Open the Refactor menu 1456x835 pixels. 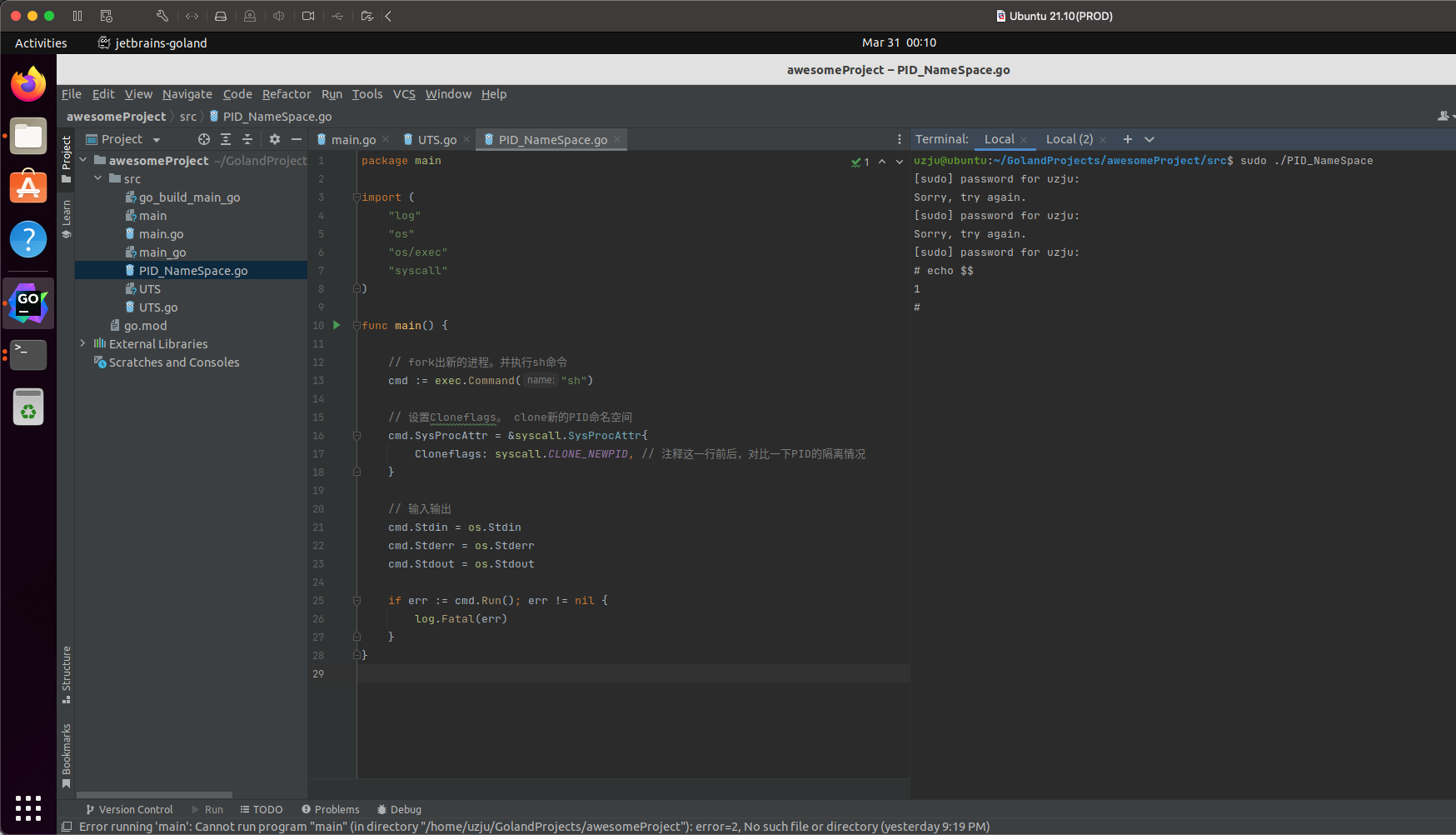[x=286, y=94]
